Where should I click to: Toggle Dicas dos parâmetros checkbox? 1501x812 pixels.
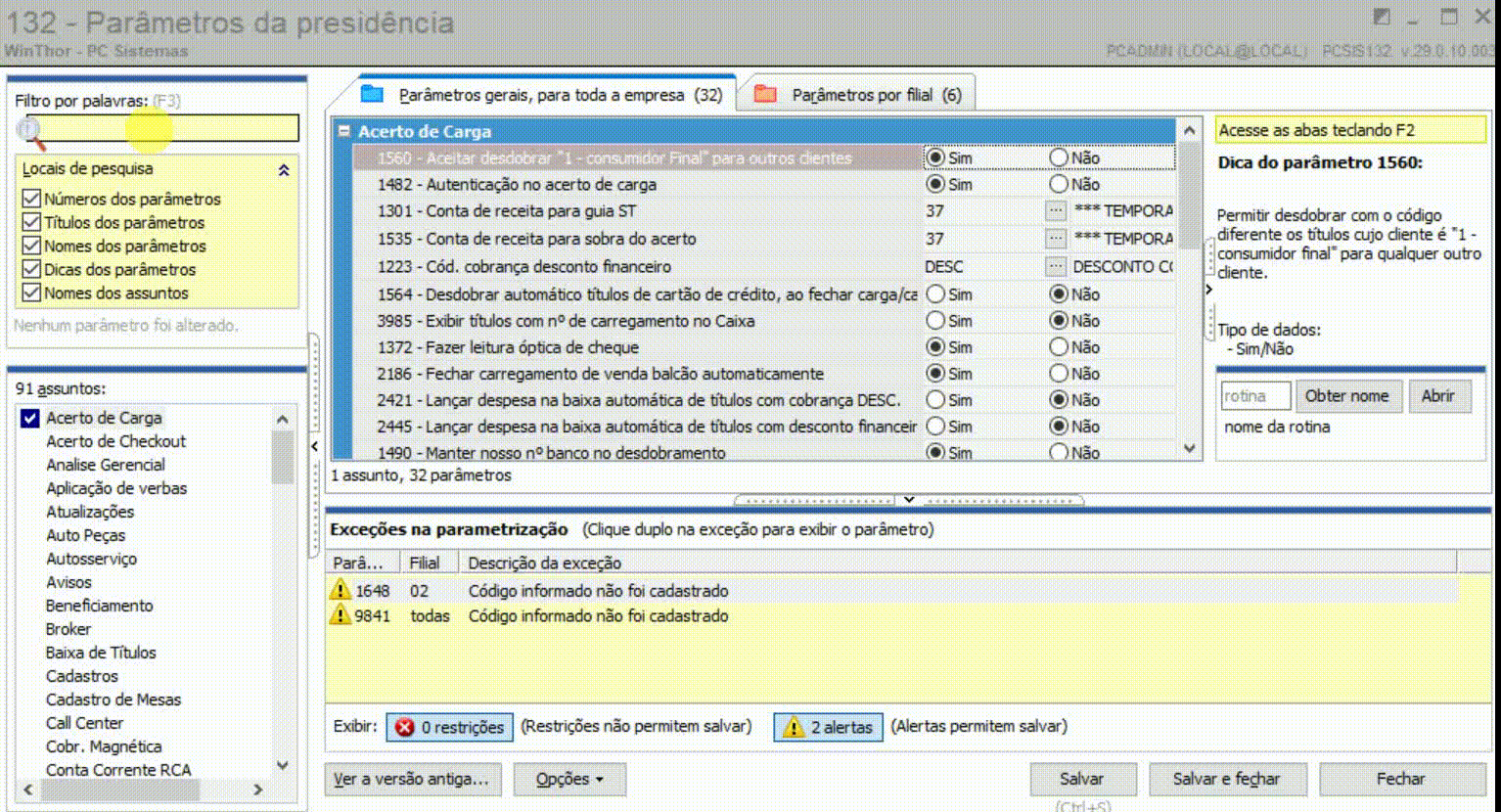tap(31, 269)
